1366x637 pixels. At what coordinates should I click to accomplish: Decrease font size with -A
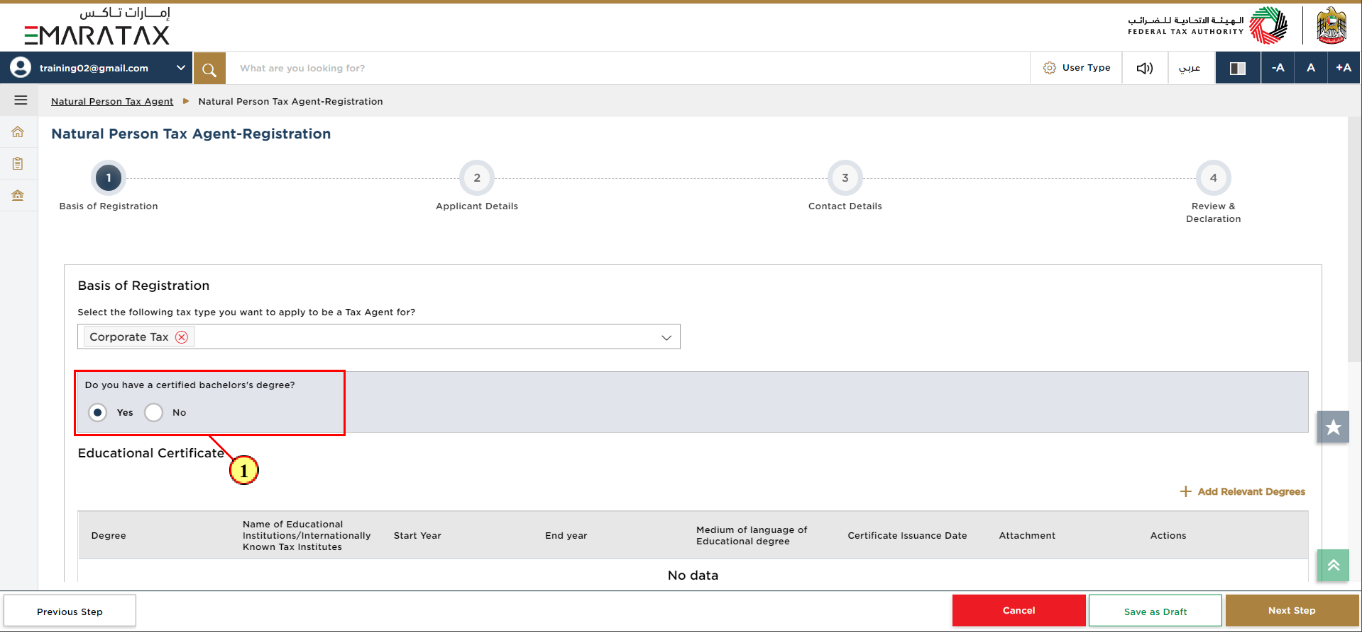click(1277, 68)
